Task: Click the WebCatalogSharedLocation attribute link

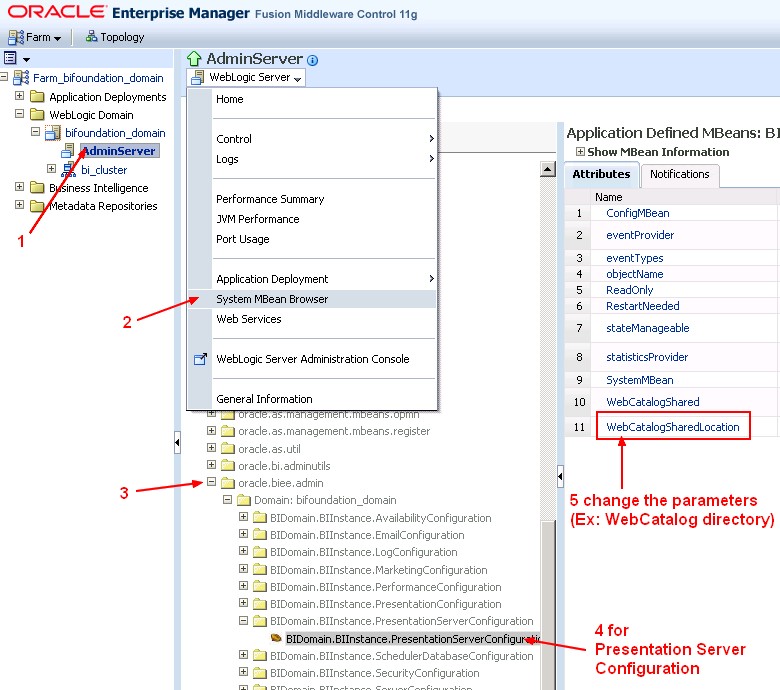Action: pos(672,427)
